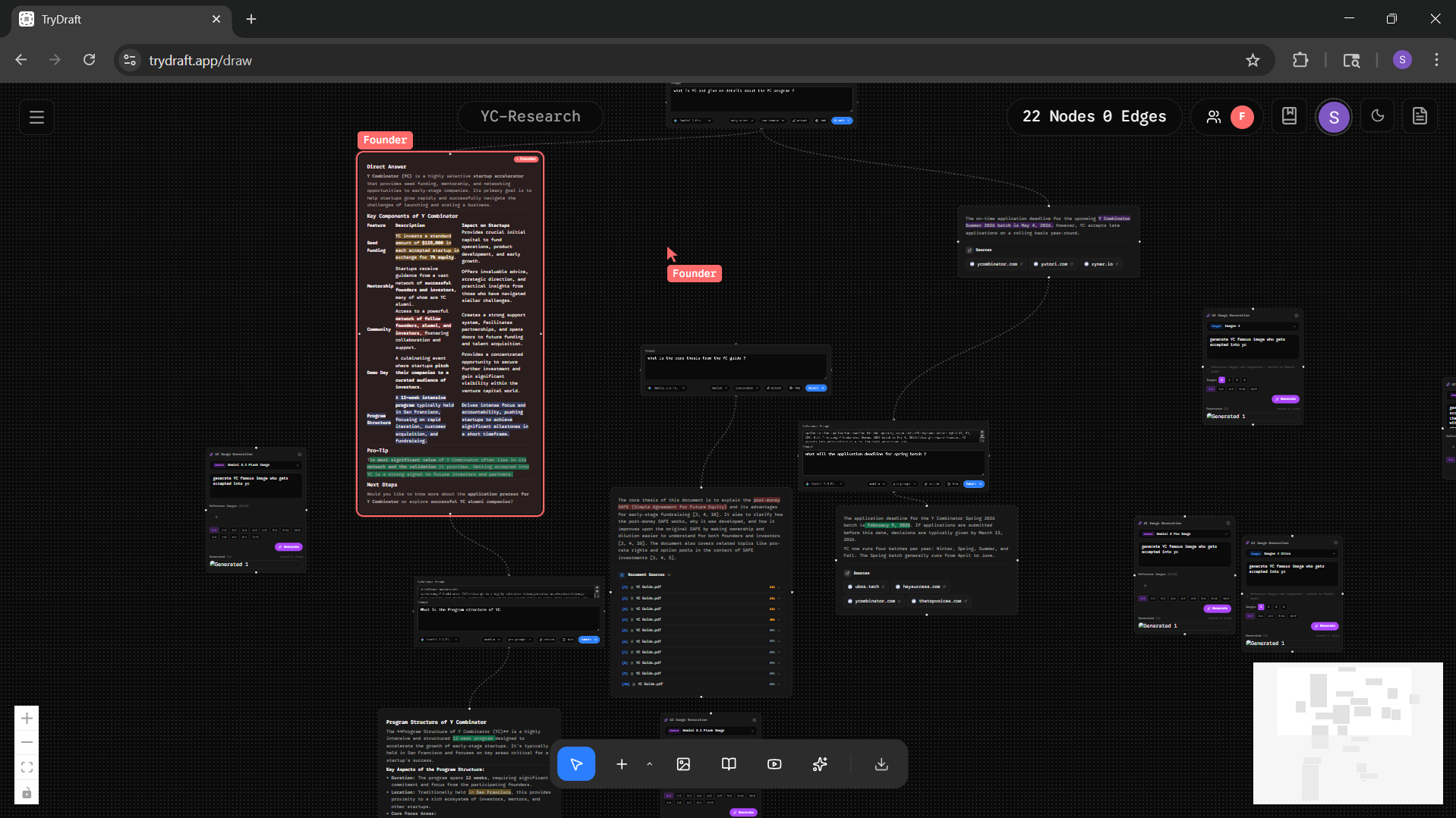Zoom in on the canvas
Image resolution: width=1456 pixels, height=818 pixels.
coord(27,718)
